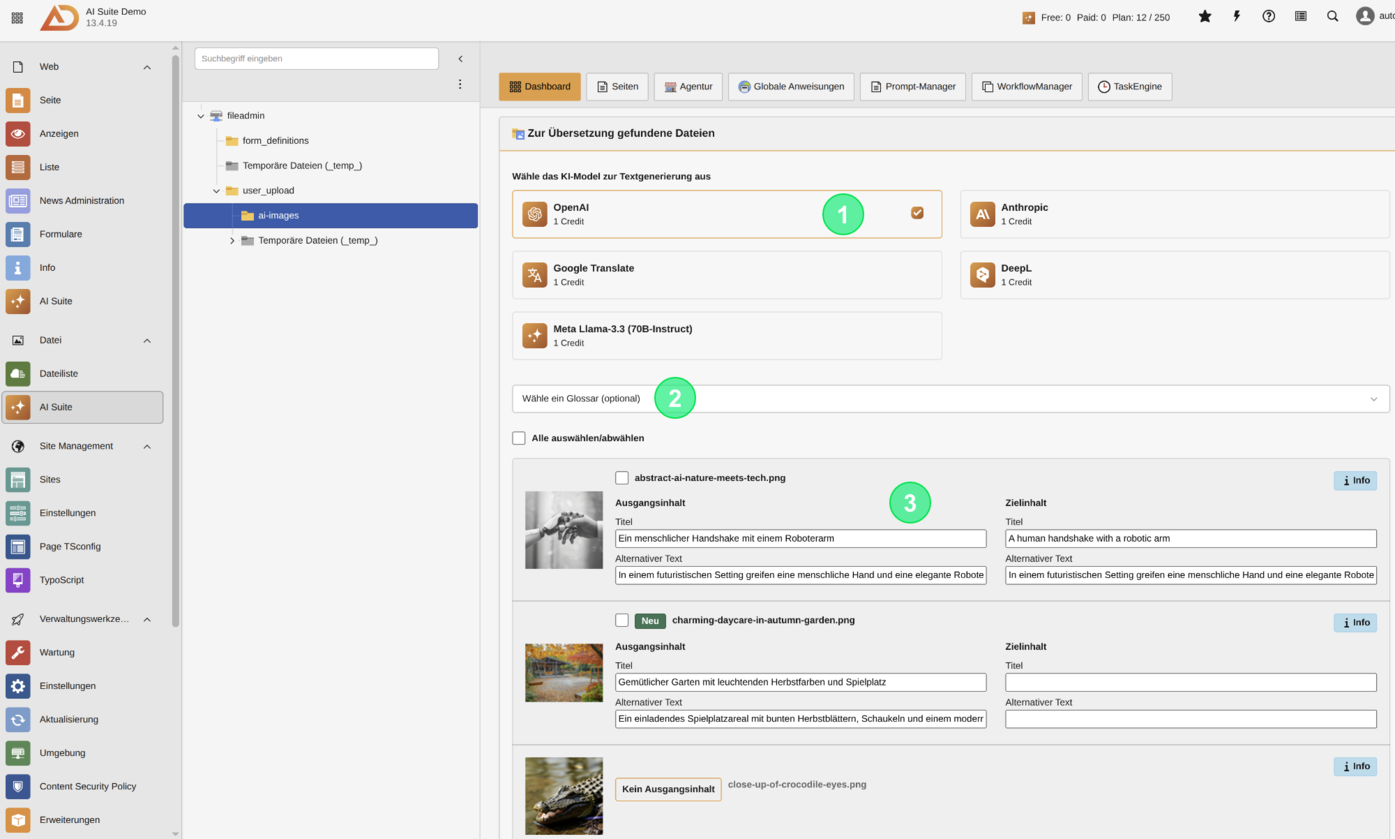This screenshot has width=1395, height=839.
Task: Open the application grid menu icon
Action: point(17,18)
